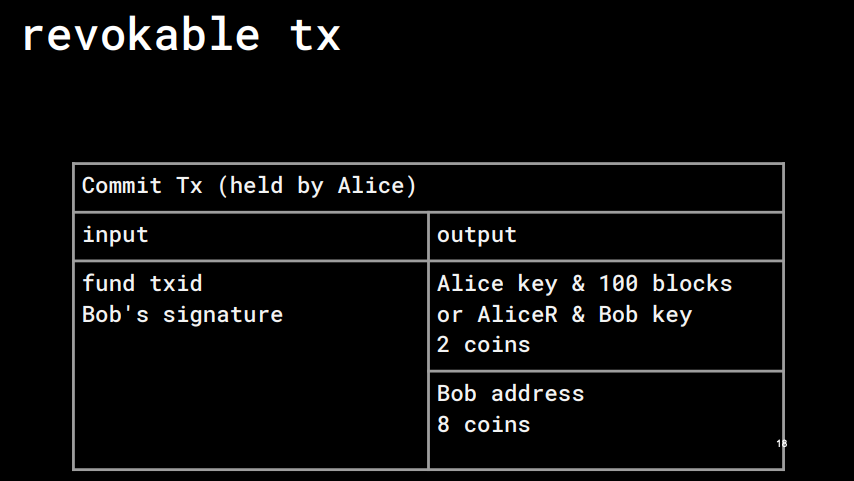The width and height of the screenshot is (854, 481).
Task: Click the word 'txid' in input cell
Action: [x=176, y=283]
